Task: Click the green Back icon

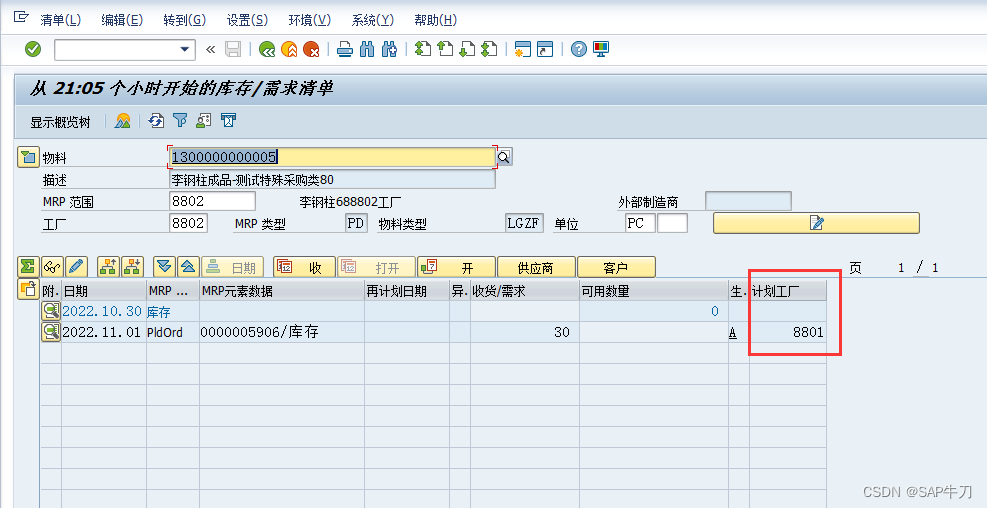Action: coord(267,49)
